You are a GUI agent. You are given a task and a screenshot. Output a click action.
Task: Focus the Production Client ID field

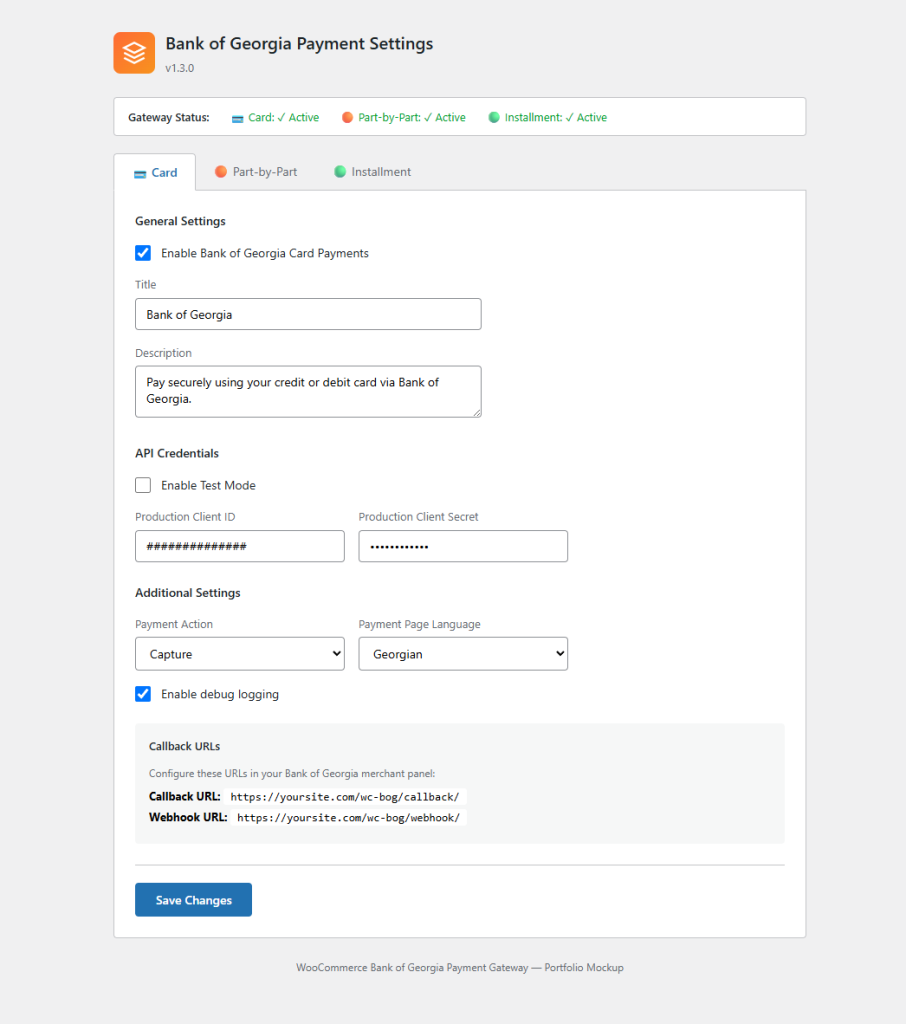tap(240, 546)
